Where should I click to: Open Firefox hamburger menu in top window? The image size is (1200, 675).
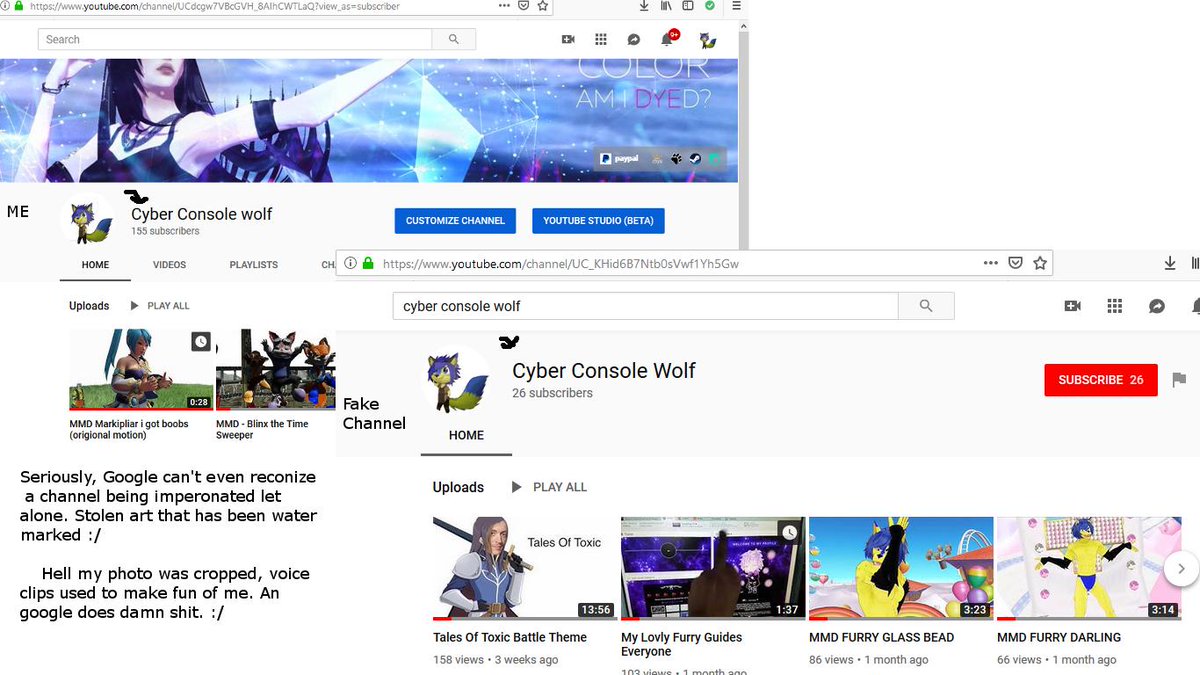(737, 5)
